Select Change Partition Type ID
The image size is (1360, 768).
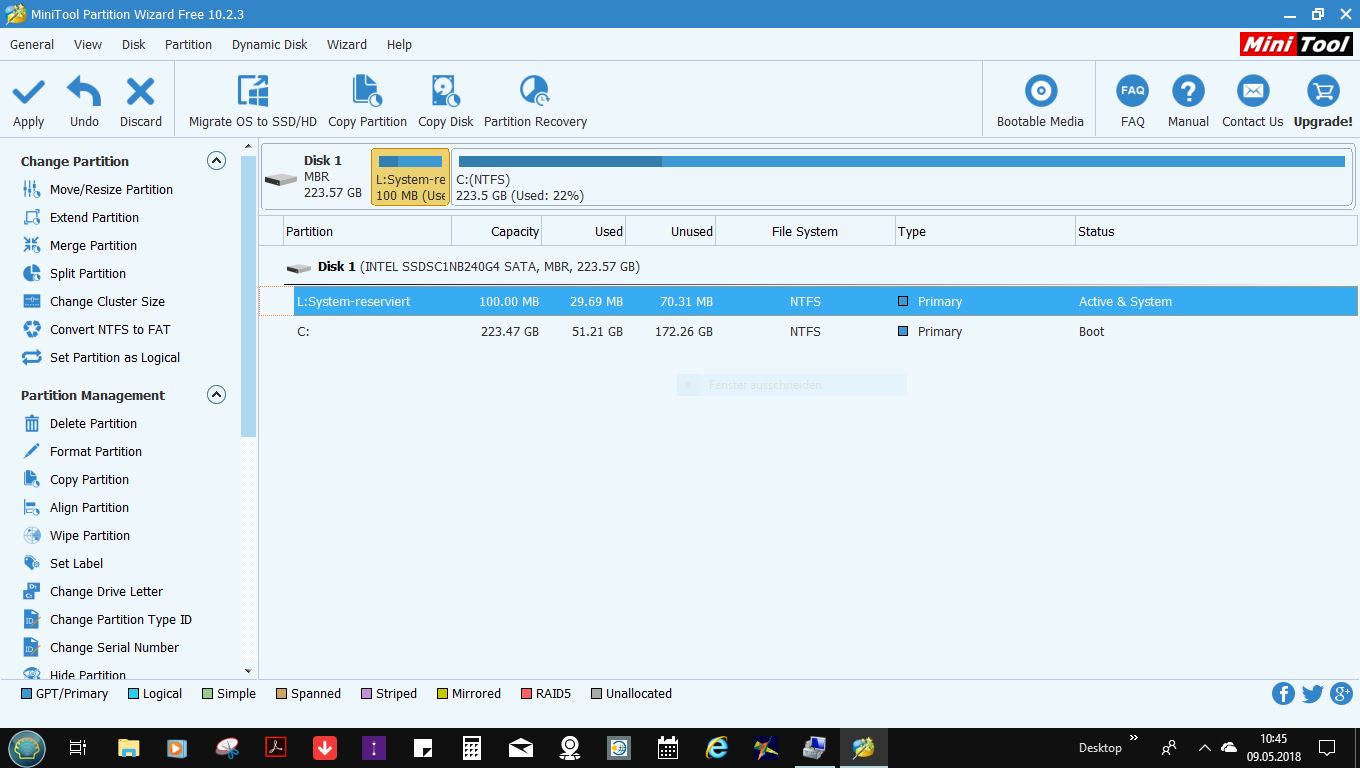pyautogui.click(x=121, y=619)
